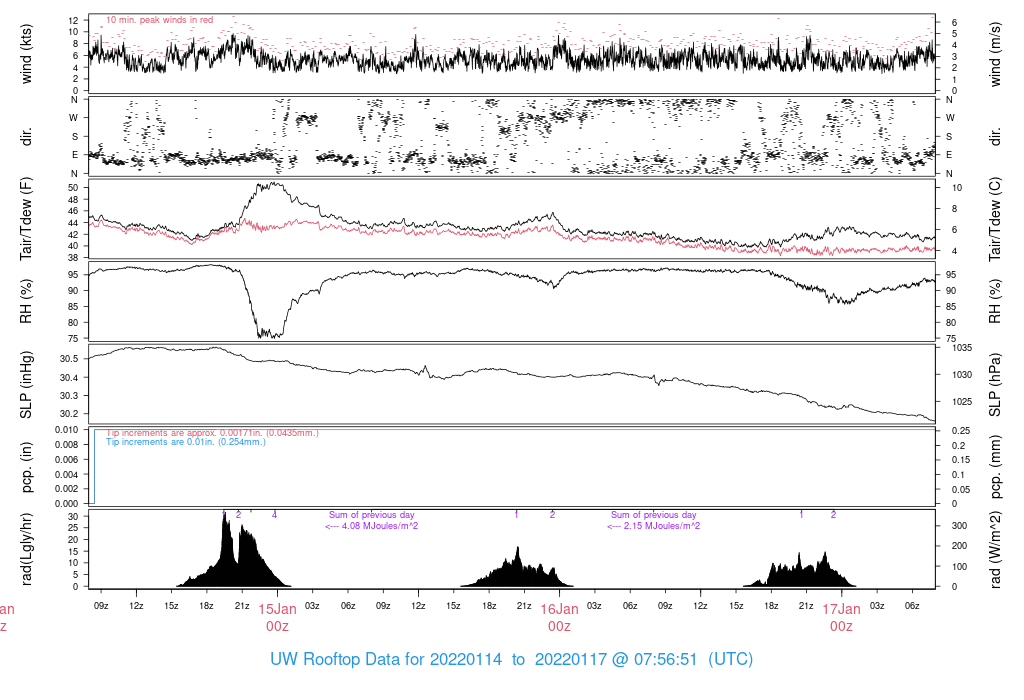Select the "rad (W/m^2)" axis label
The width and height of the screenshot is (1024, 700).
click(x=995, y=550)
